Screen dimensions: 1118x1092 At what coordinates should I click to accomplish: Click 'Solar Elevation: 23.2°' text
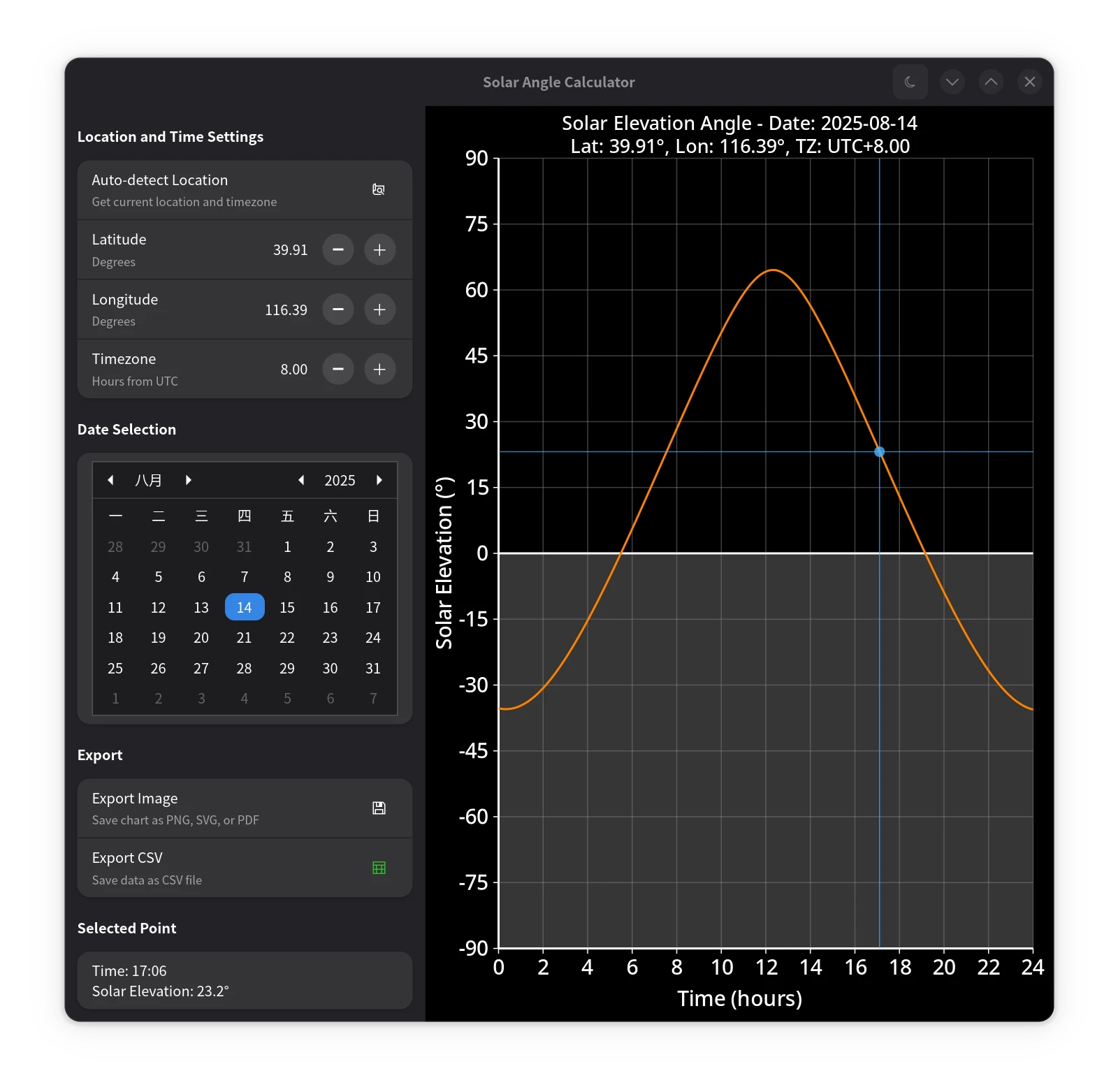click(x=160, y=991)
